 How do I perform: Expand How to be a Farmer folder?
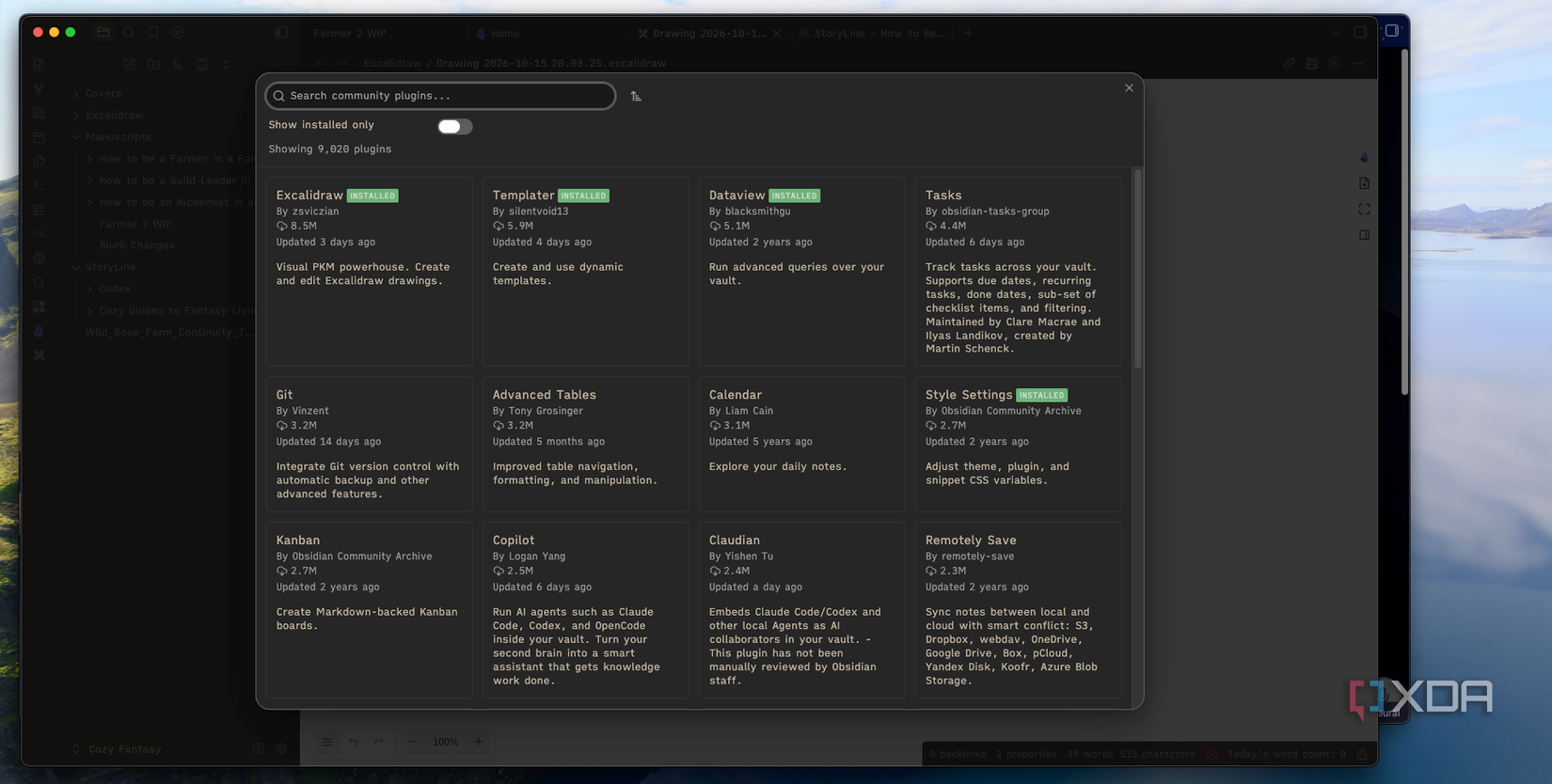pos(90,159)
